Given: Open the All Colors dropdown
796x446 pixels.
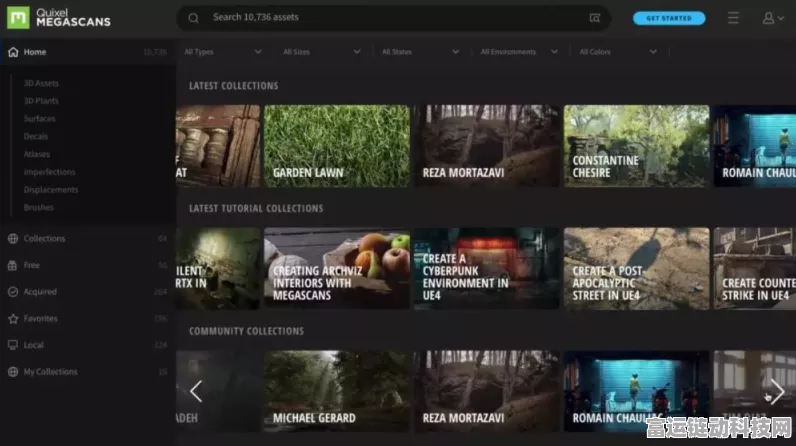Looking at the screenshot, I should click(618, 52).
